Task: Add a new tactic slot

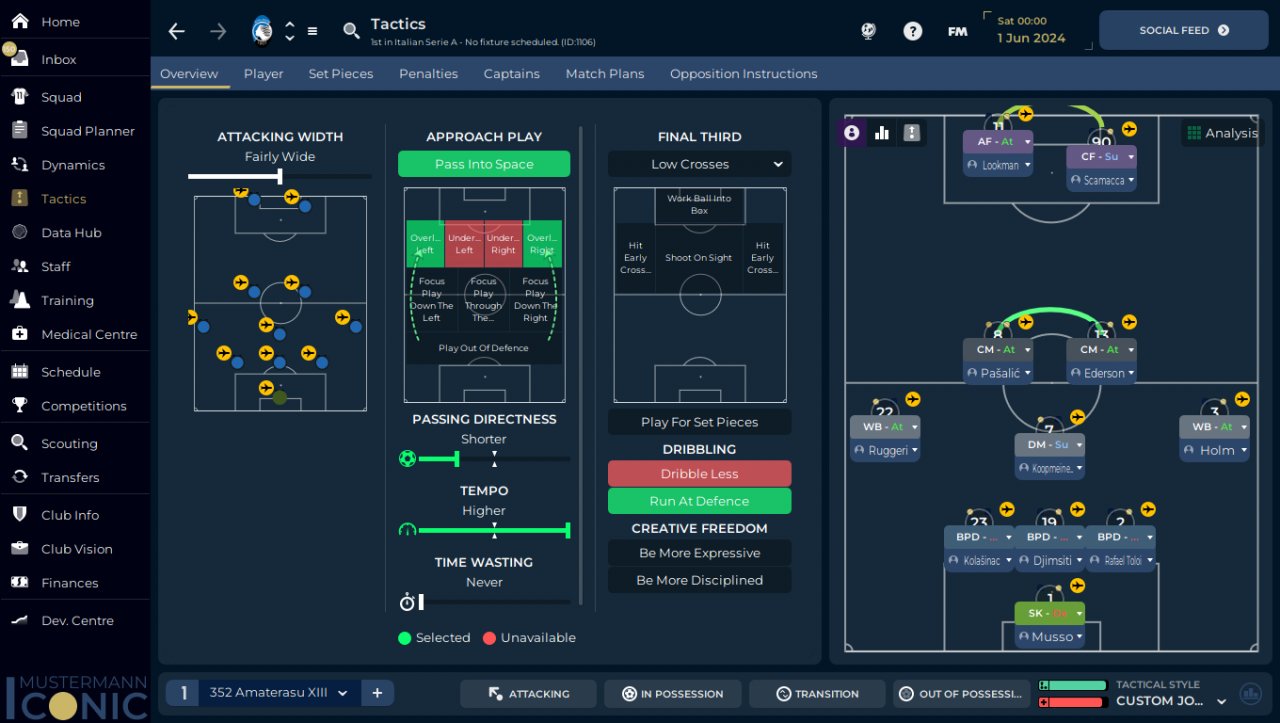Action: coord(377,693)
